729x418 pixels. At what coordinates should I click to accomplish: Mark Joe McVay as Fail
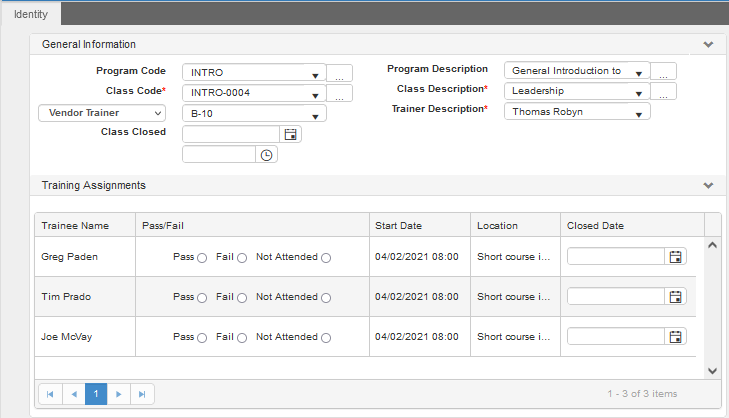(242, 338)
